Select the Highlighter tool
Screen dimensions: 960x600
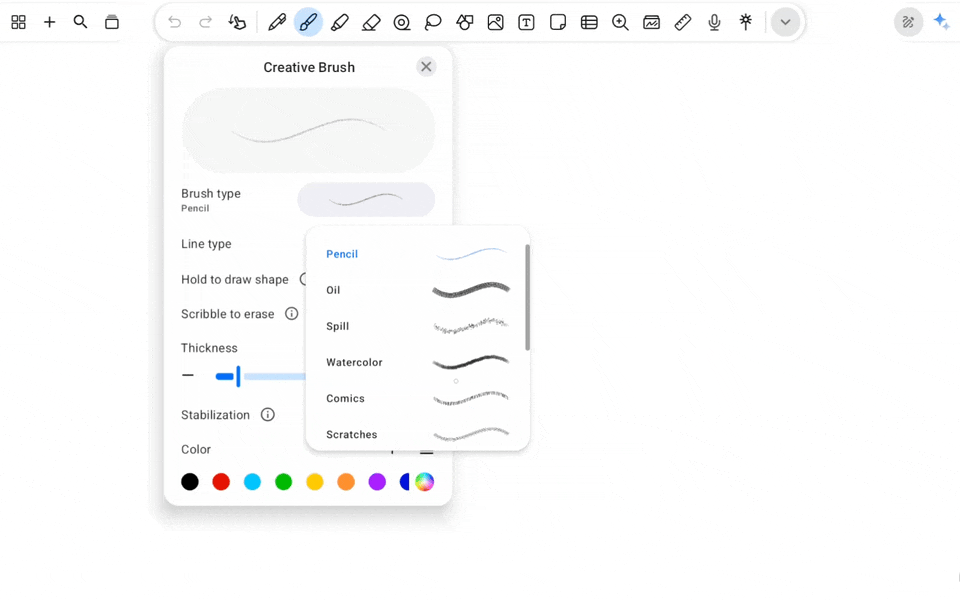[340, 22]
